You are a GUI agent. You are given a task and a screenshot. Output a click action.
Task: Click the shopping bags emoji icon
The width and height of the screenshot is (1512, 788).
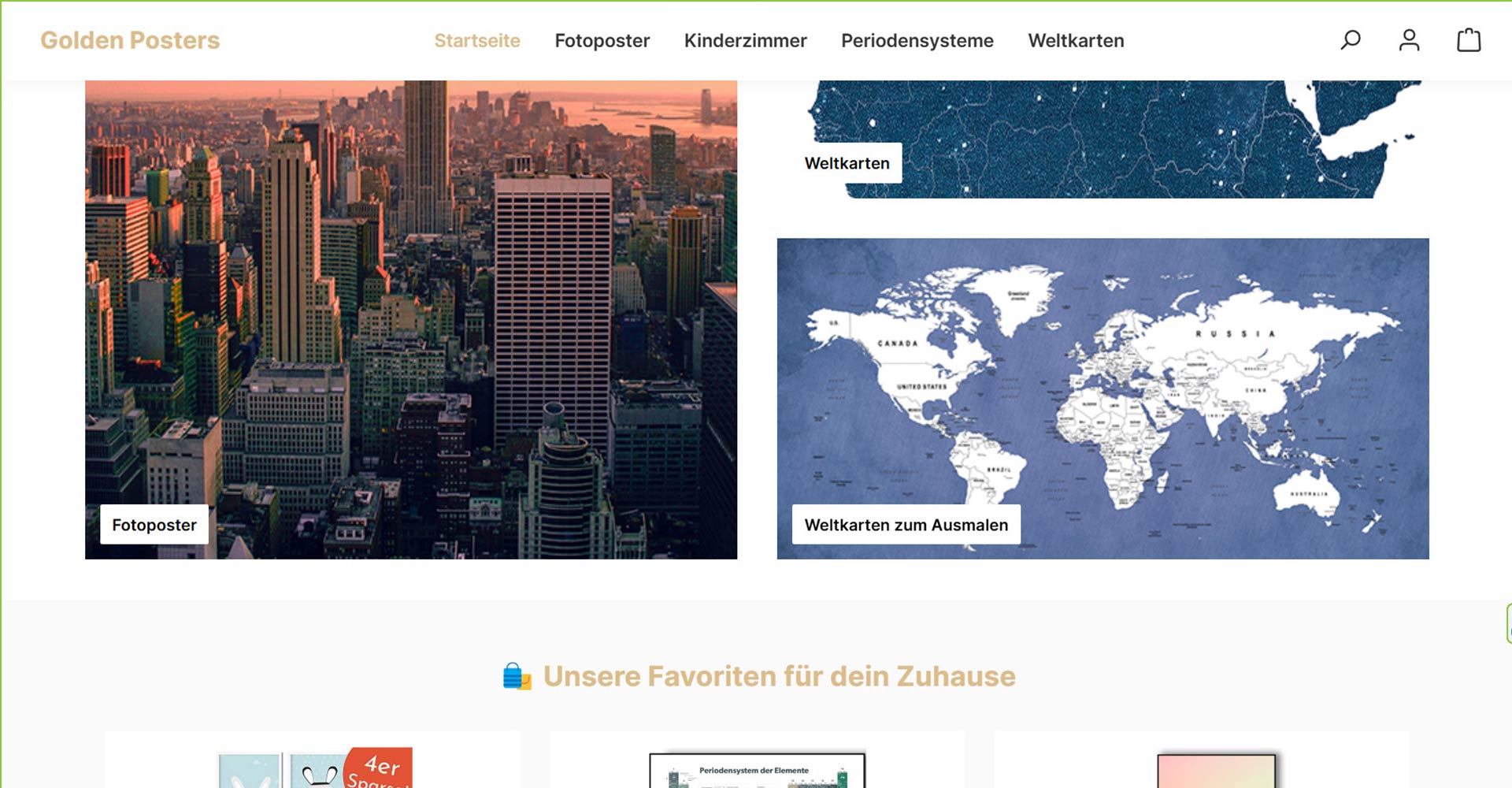(x=517, y=677)
